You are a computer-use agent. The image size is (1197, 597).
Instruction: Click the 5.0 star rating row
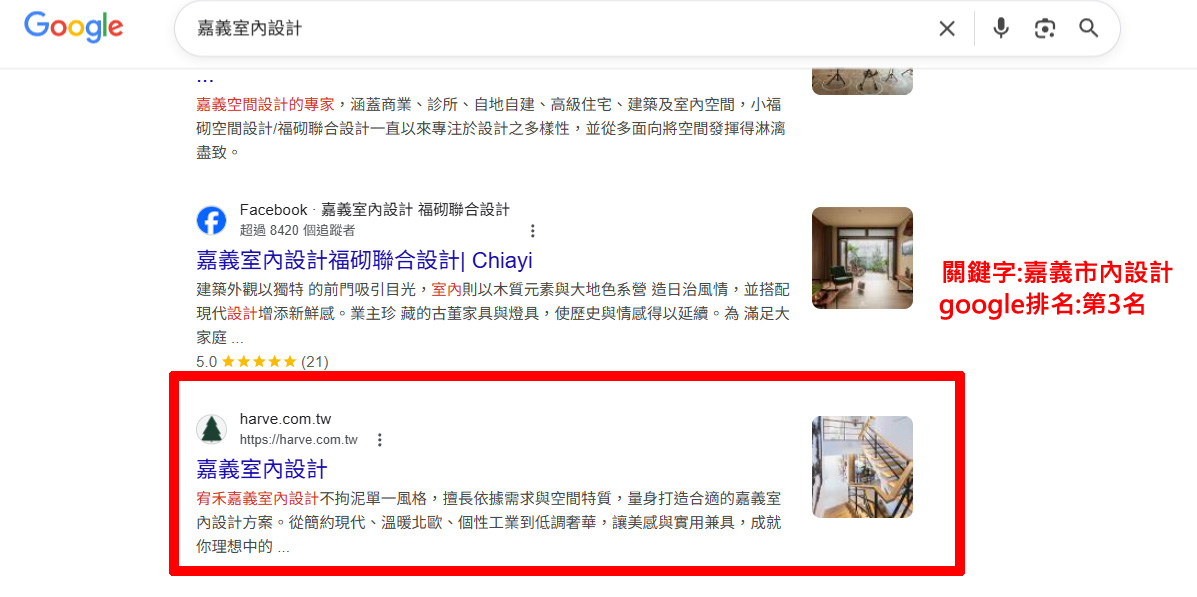[x=262, y=362]
